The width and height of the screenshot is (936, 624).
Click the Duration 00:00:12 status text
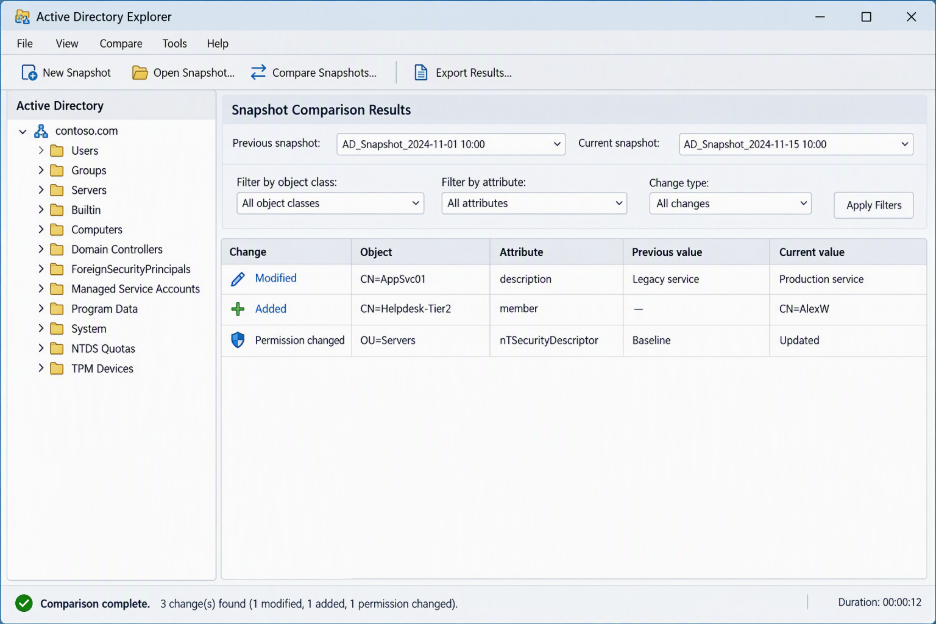879,603
